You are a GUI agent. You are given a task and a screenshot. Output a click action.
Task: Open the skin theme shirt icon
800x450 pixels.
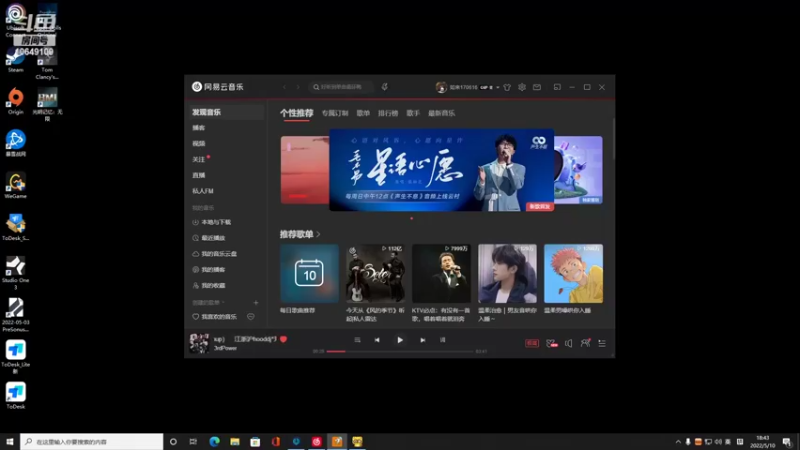507,87
